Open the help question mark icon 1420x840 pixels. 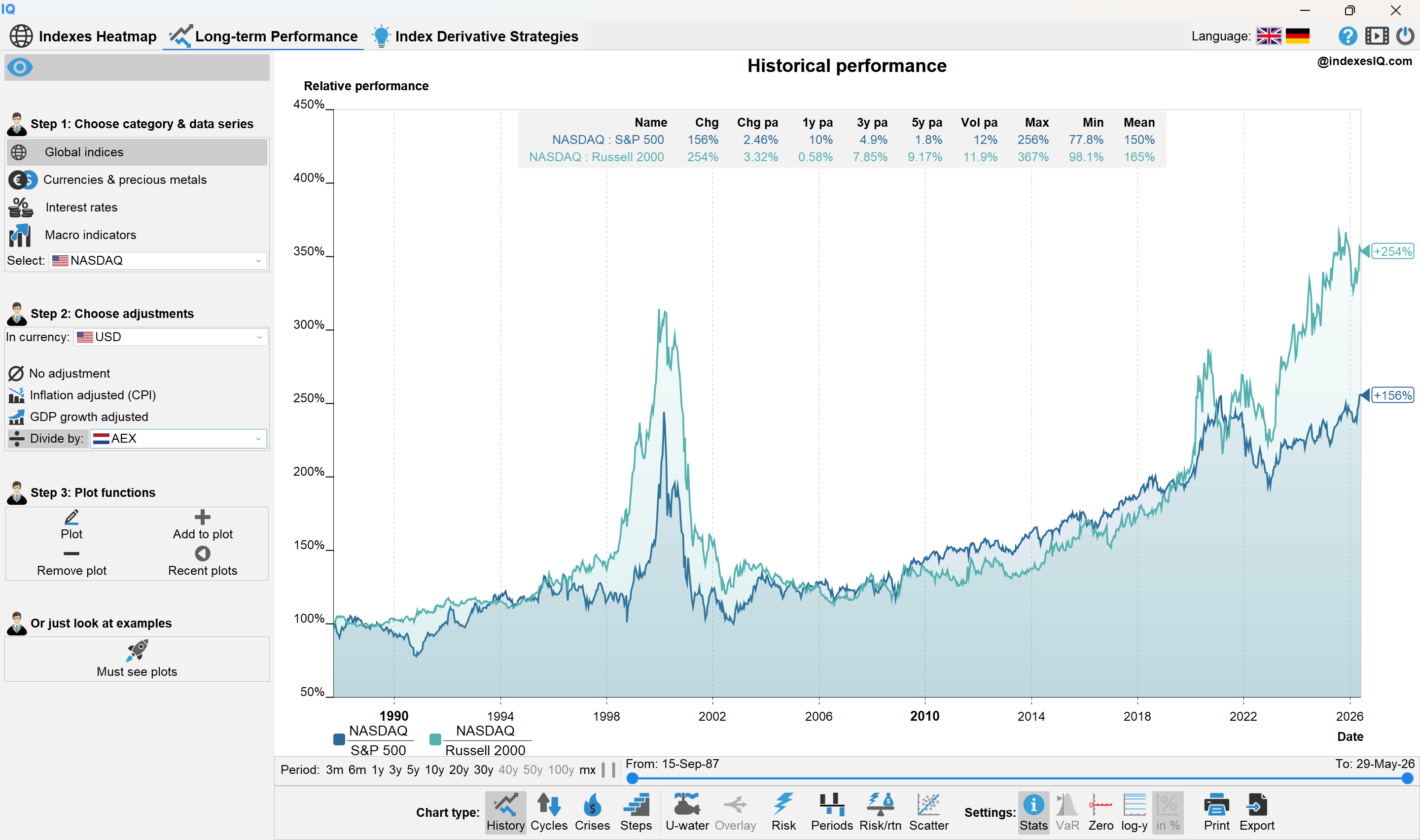tap(1348, 36)
